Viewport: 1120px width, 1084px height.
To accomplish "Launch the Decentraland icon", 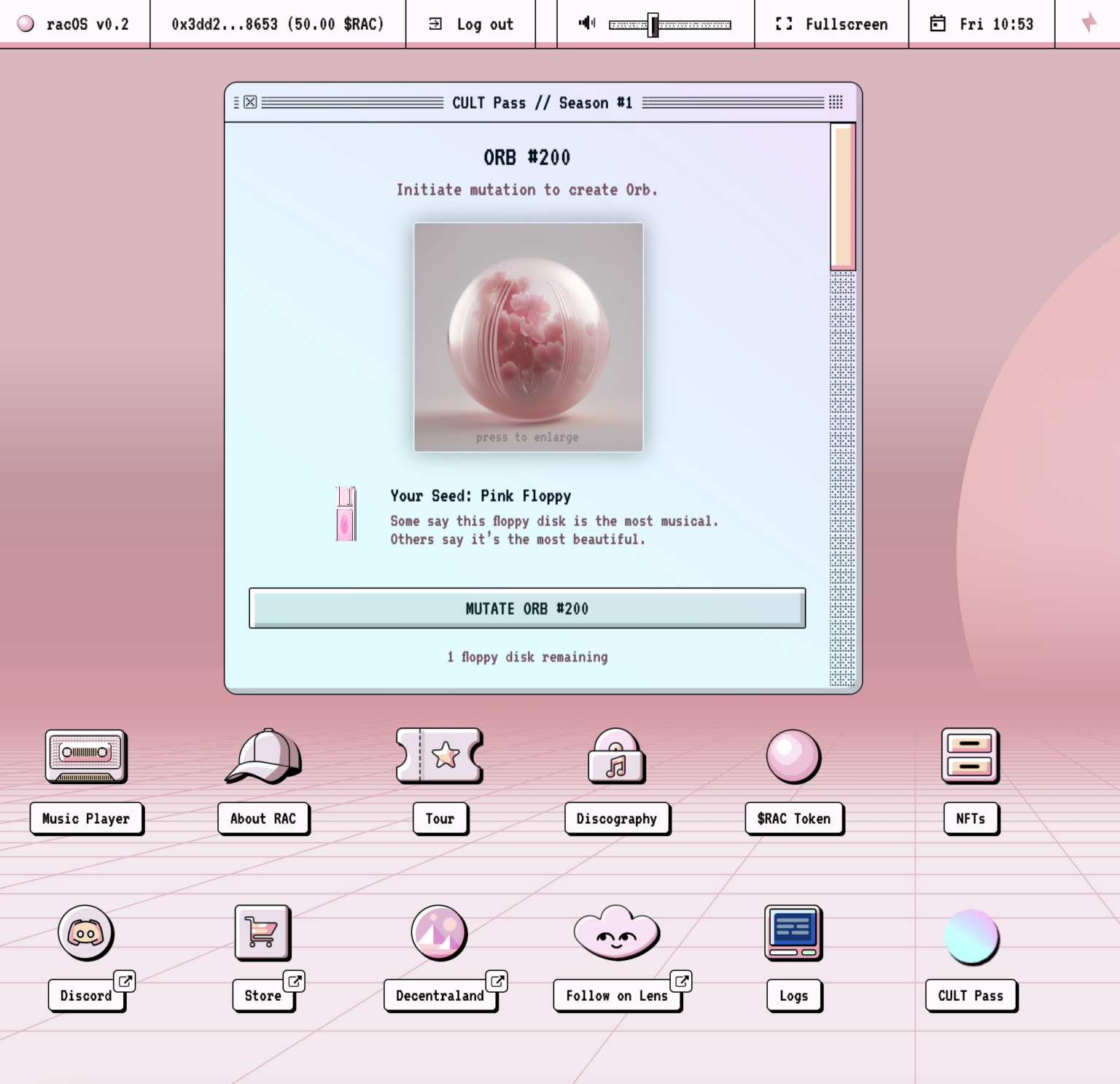I will pos(439,933).
